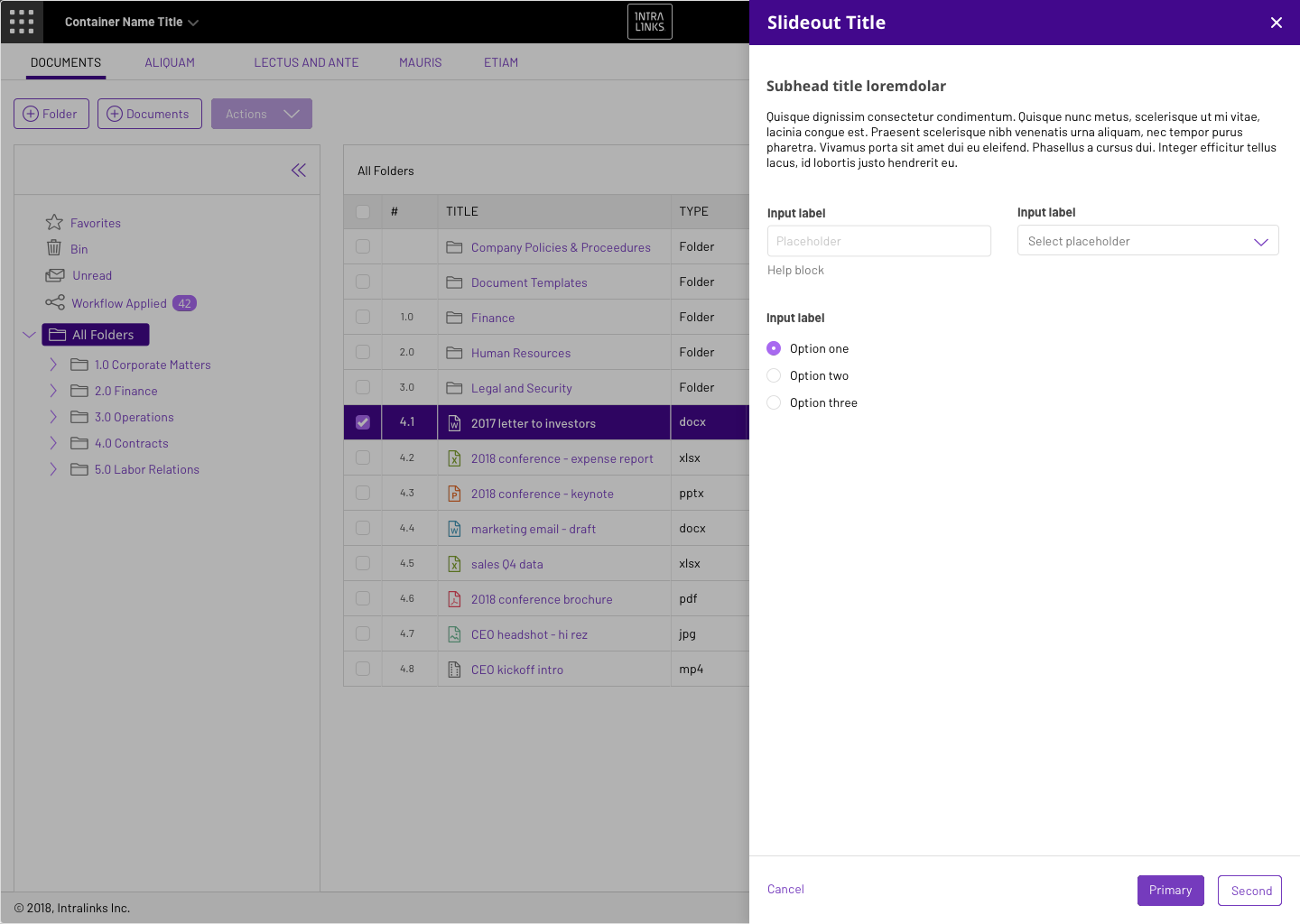1300x924 pixels.
Task: Click the Human Resources folder icon
Action: pos(454,353)
